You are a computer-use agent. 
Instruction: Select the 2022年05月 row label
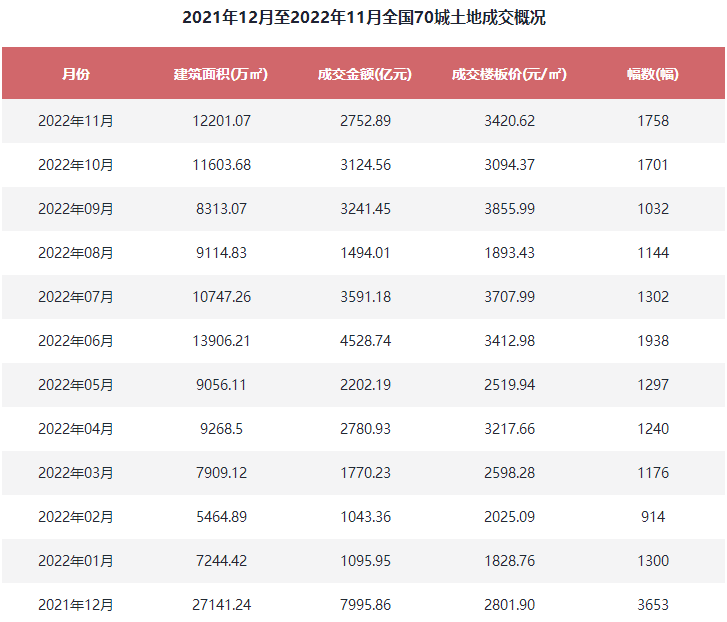pos(76,385)
